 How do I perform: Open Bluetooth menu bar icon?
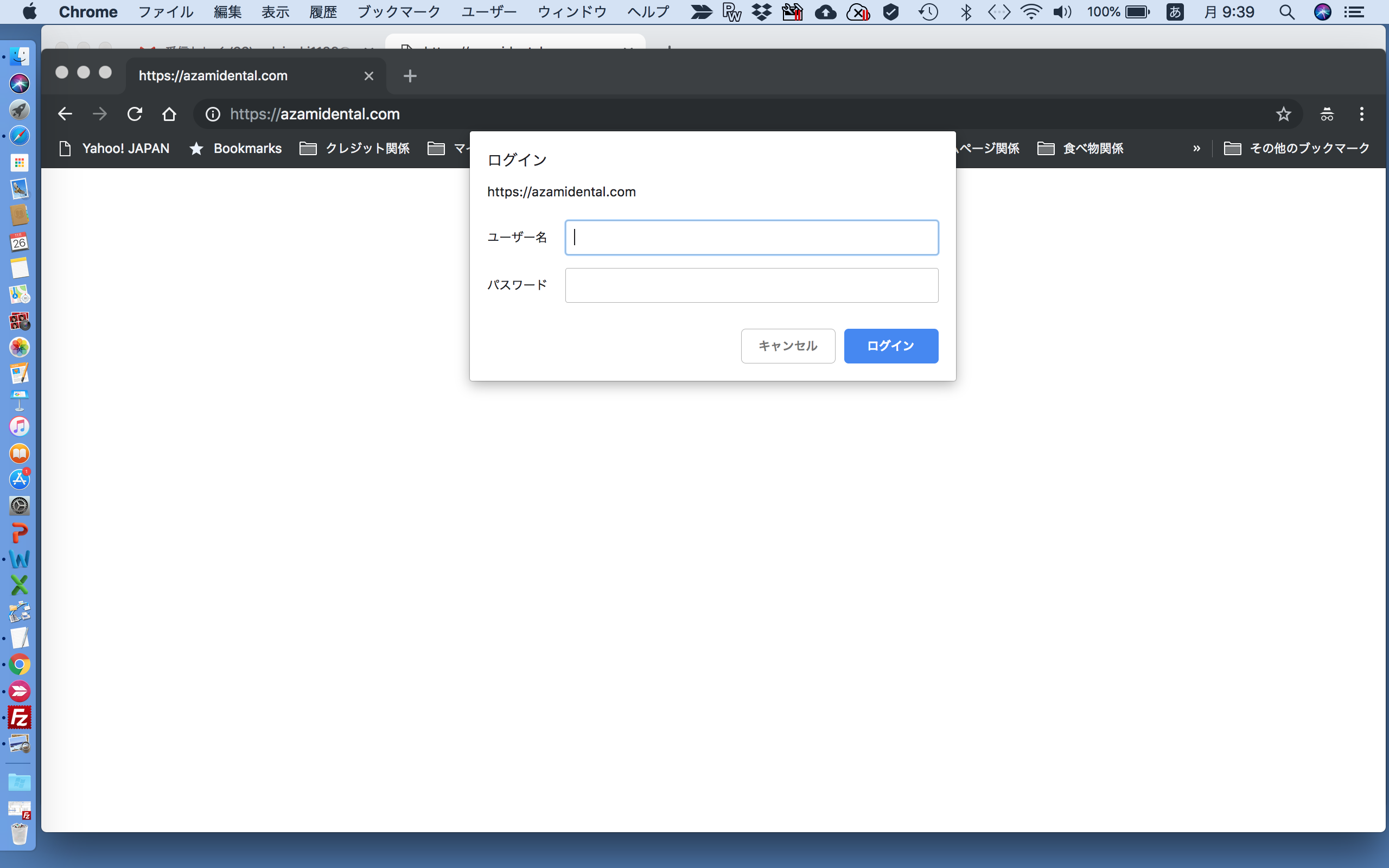pyautogui.click(x=966, y=12)
